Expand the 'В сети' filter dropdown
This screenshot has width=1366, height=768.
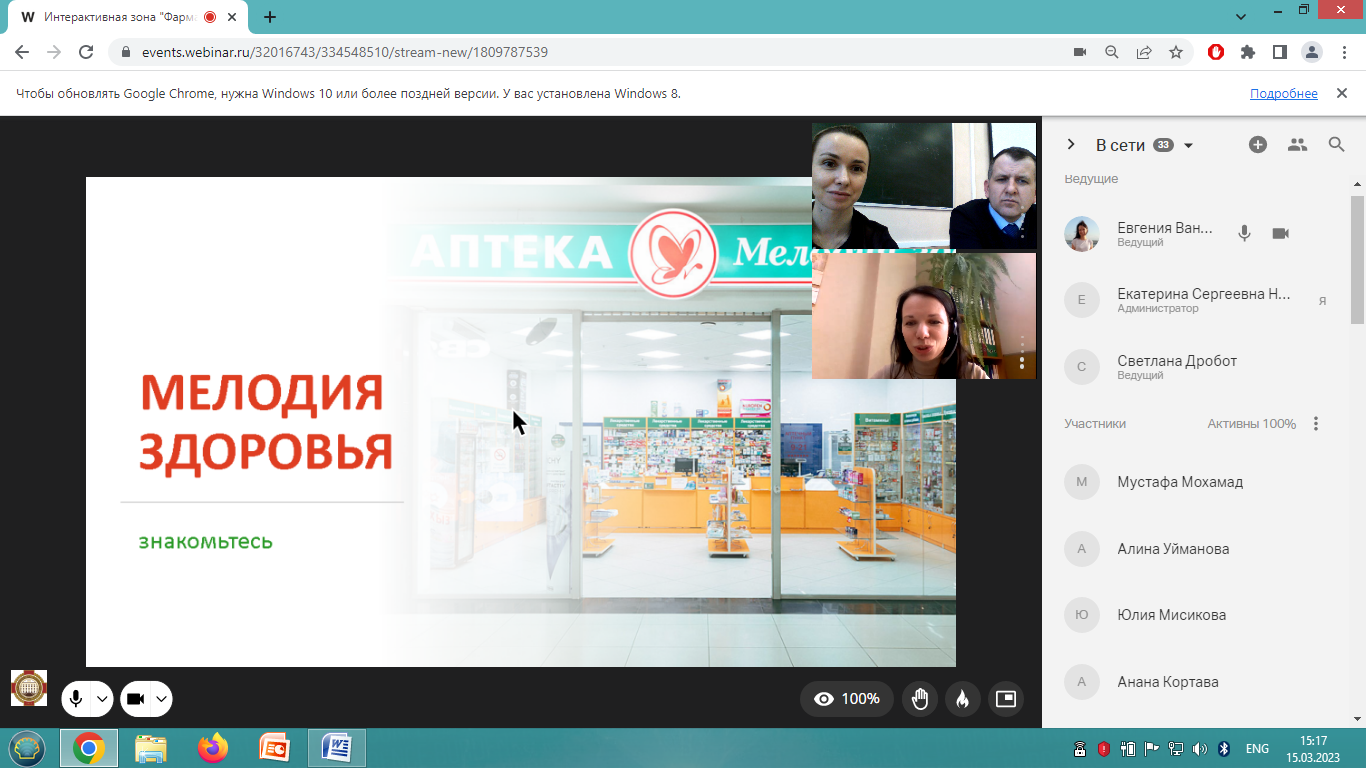pos(1188,146)
